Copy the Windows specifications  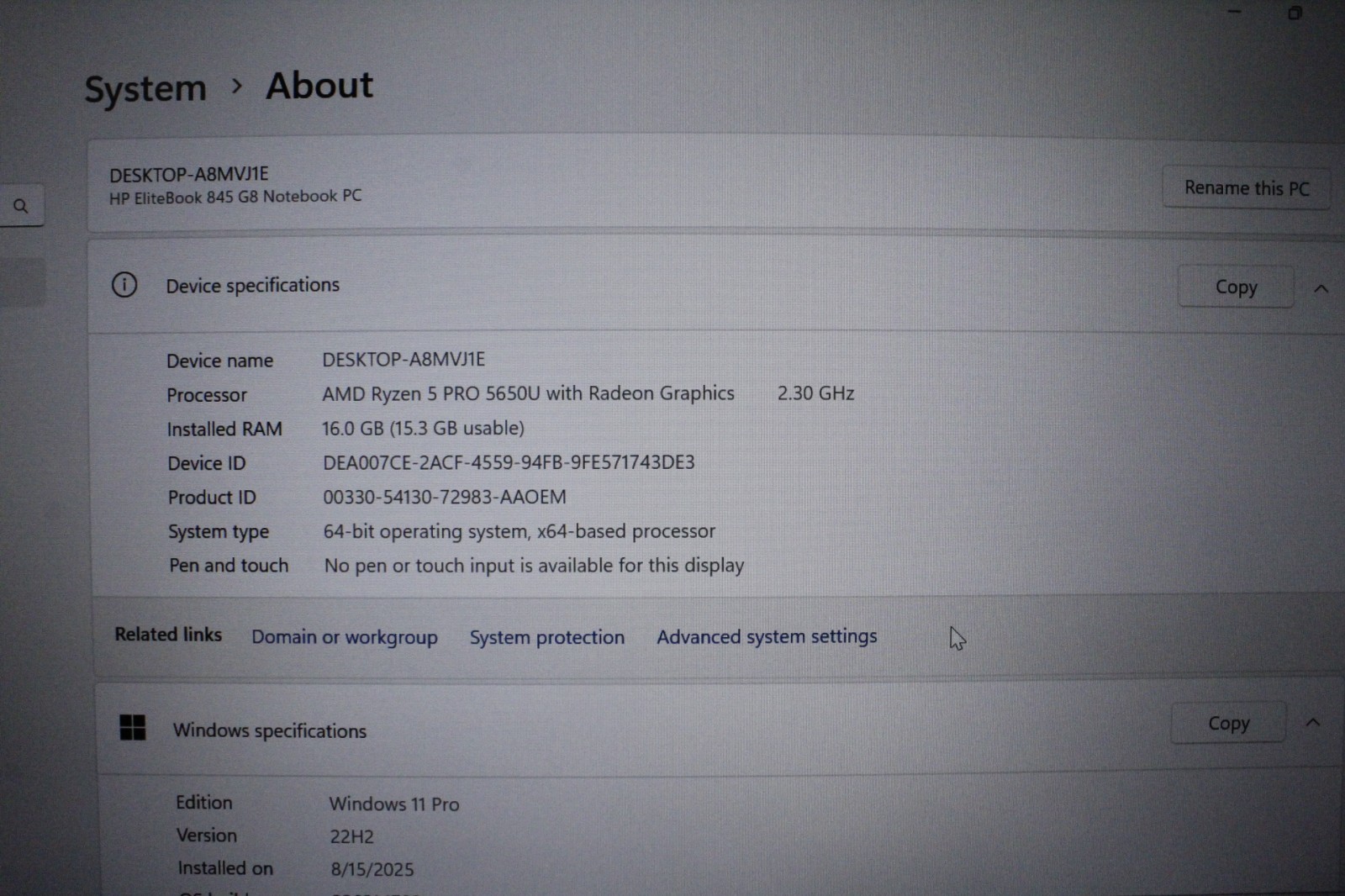(1228, 723)
